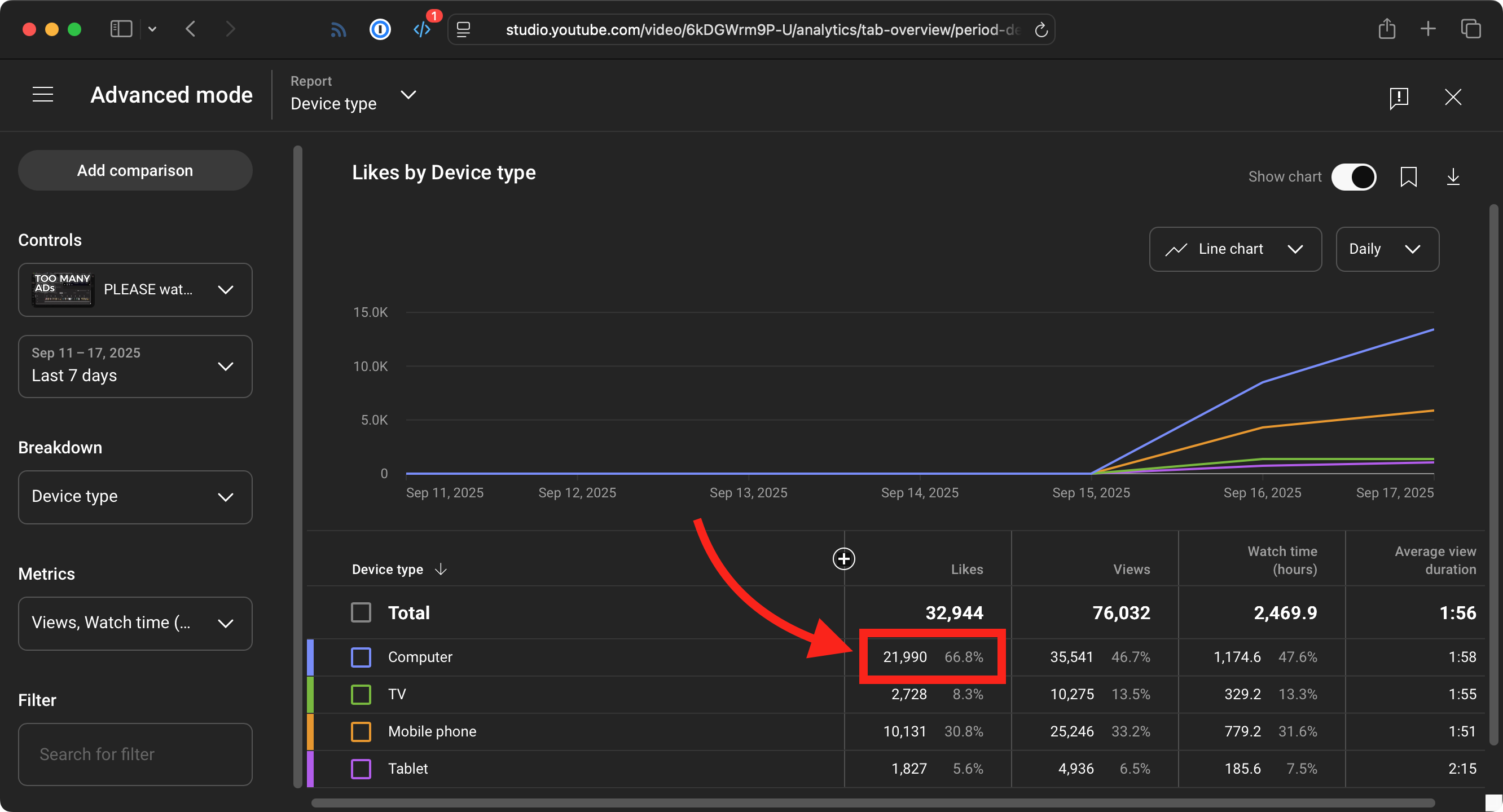Viewport: 1503px width, 812px height.
Task: Click the Computer row label
Action: click(420, 657)
